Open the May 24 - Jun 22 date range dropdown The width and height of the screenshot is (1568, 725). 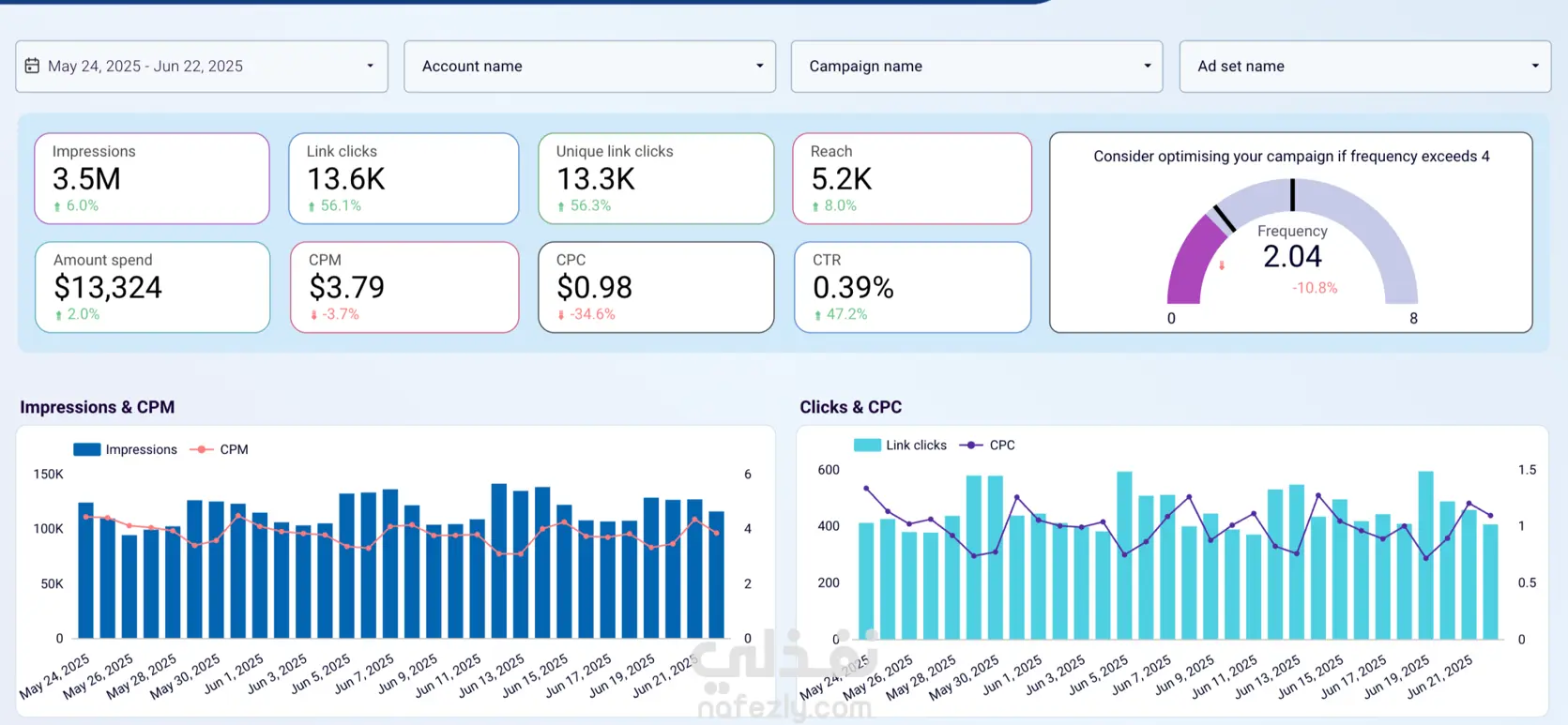pos(202,67)
